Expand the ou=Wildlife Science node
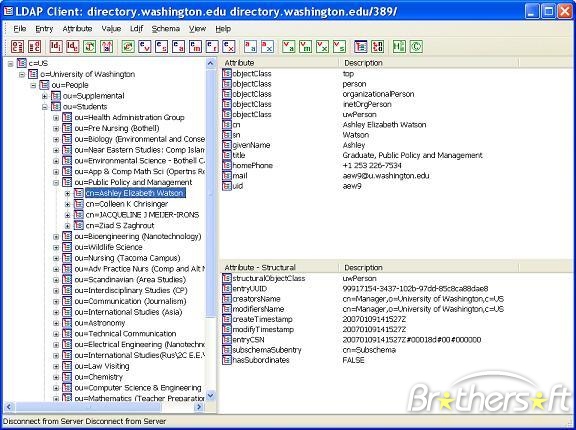Viewport: 576px width, 430px height. click(56, 247)
